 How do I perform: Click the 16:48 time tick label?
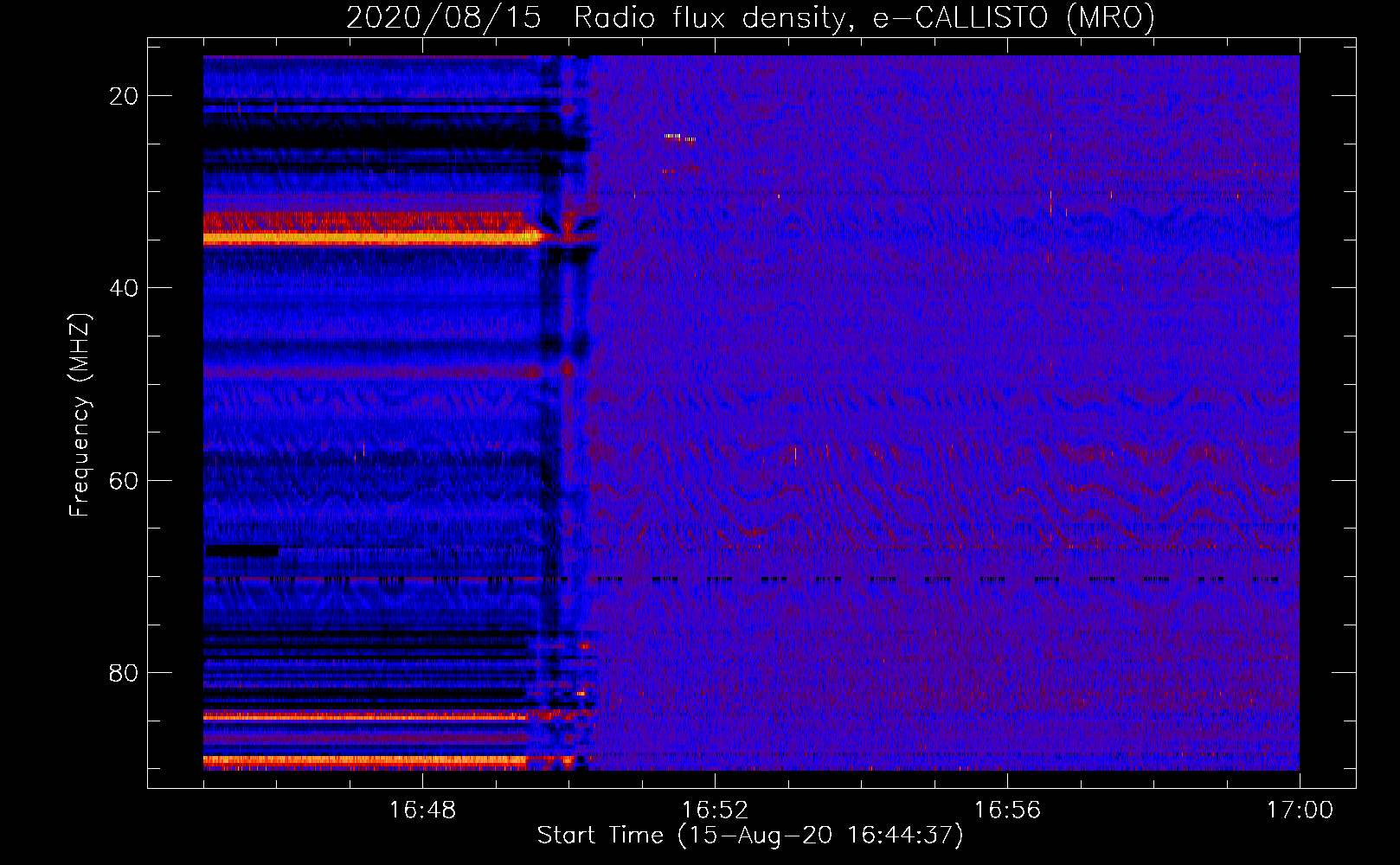(x=422, y=811)
